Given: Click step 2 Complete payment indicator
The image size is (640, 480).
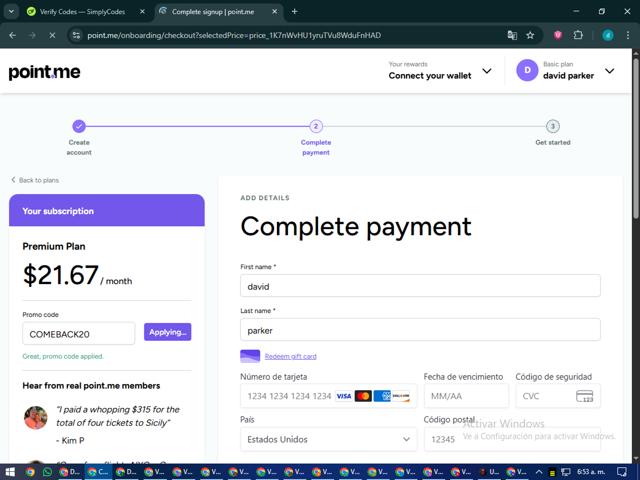Looking at the screenshot, I should [x=316, y=126].
